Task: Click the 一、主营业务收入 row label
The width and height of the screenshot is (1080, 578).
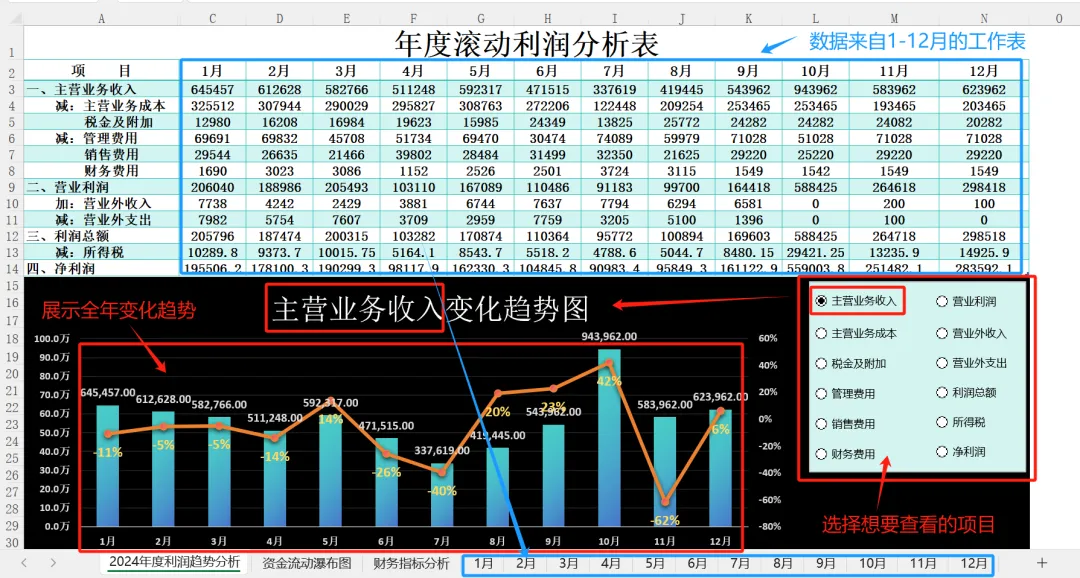Action: click(81, 90)
